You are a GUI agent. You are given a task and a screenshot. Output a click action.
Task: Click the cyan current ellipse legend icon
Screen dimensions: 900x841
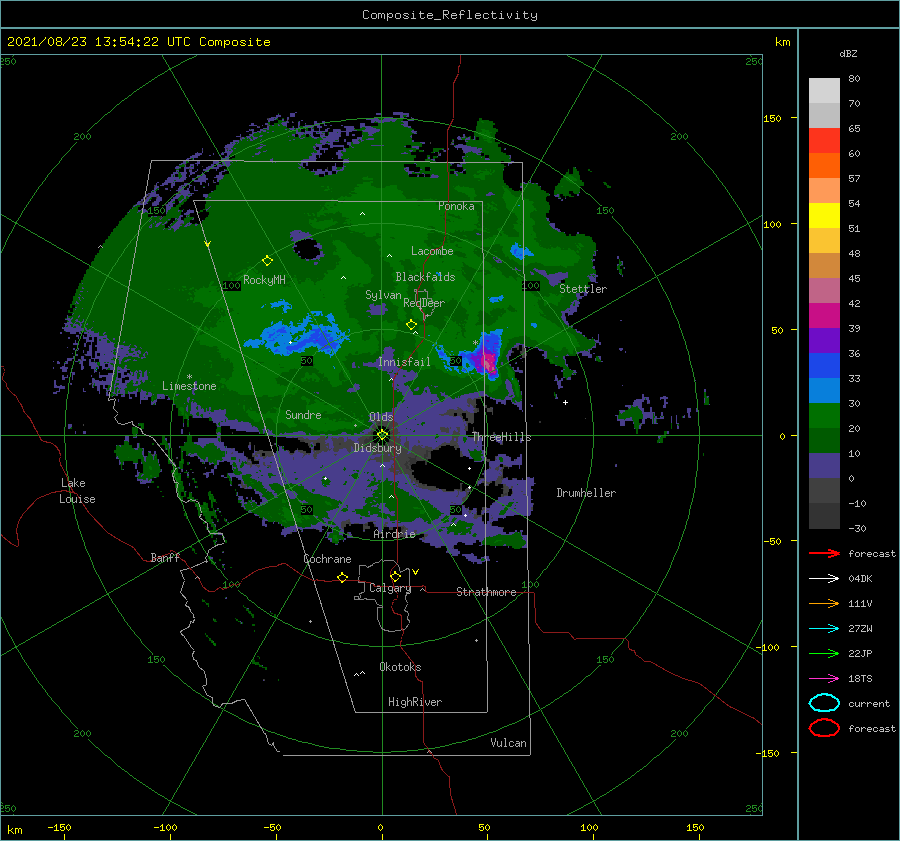pos(824,703)
